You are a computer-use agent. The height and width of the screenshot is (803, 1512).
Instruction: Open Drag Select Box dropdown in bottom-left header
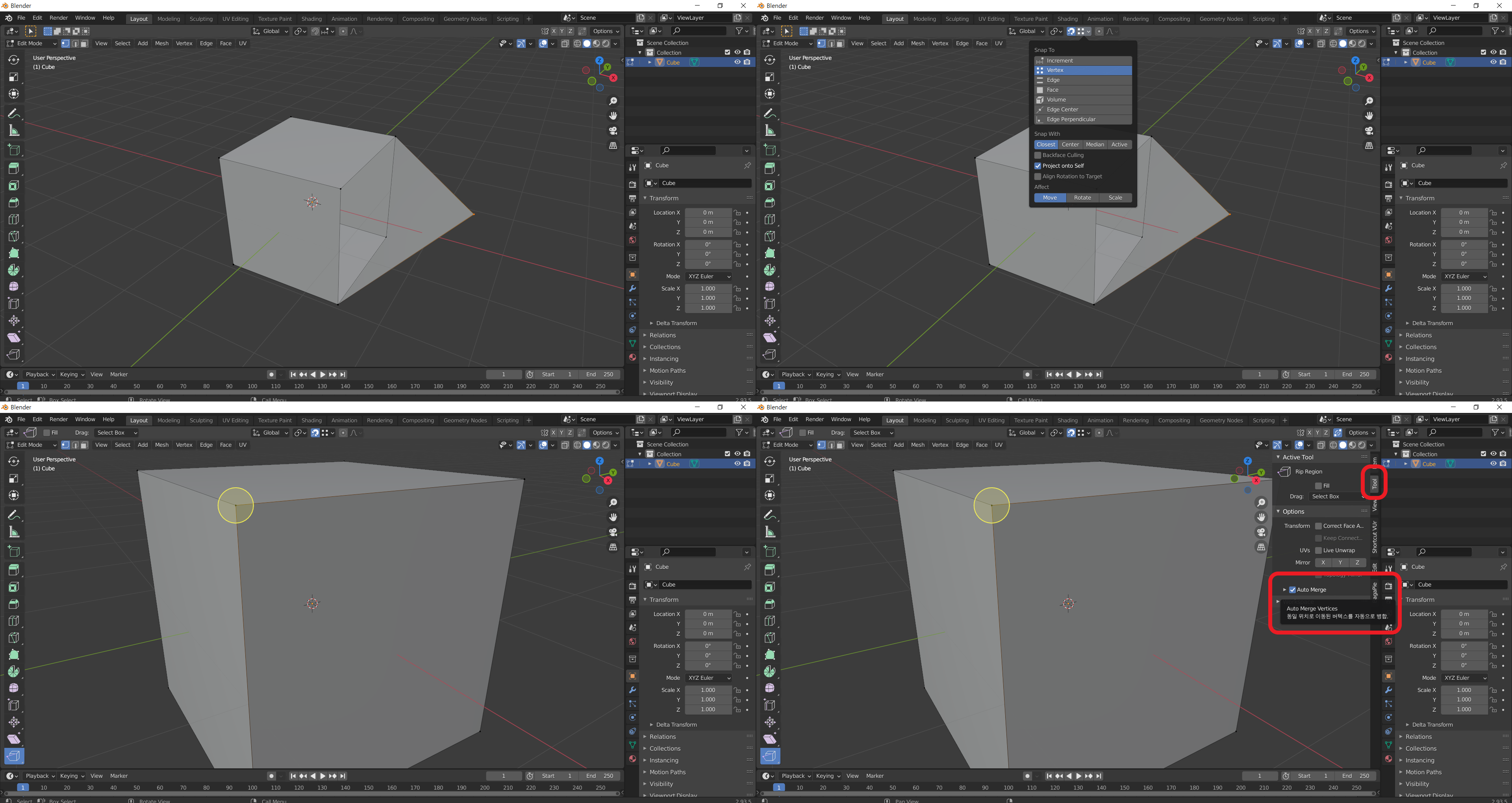116,433
